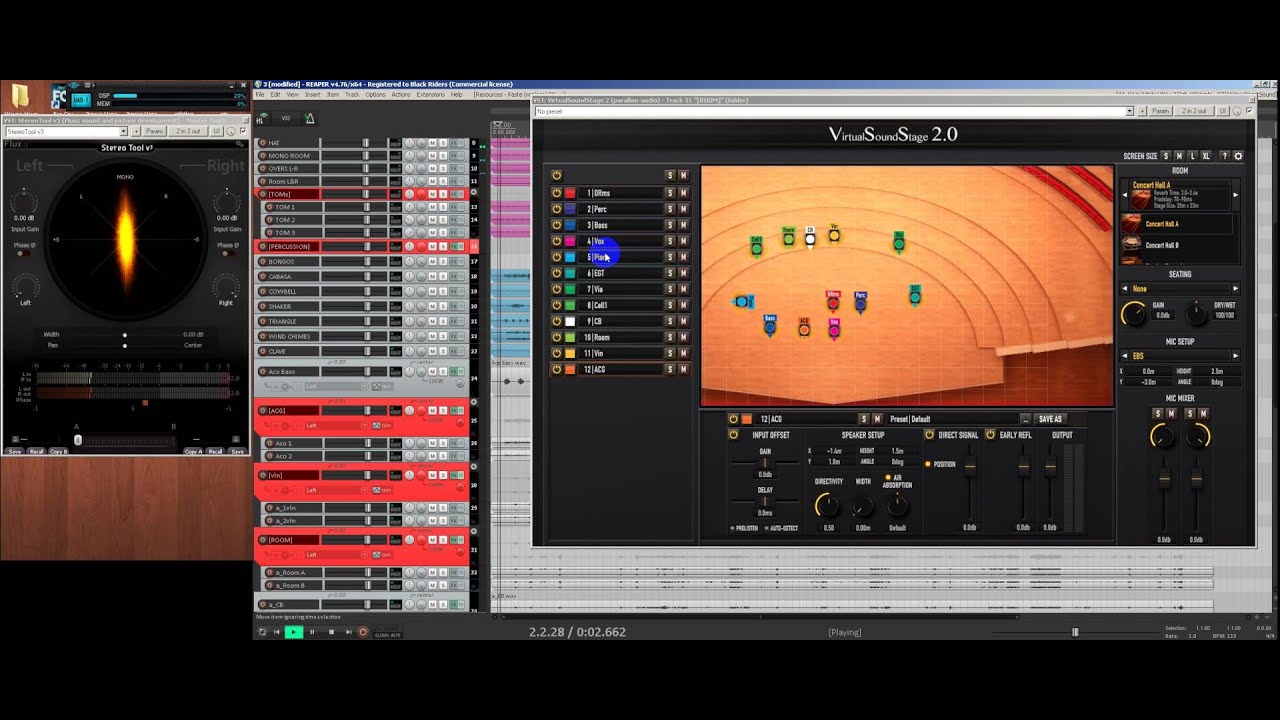Open VirtualSoundStage settings gear icon
This screenshot has height=720, width=1280.
[x=1238, y=156]
